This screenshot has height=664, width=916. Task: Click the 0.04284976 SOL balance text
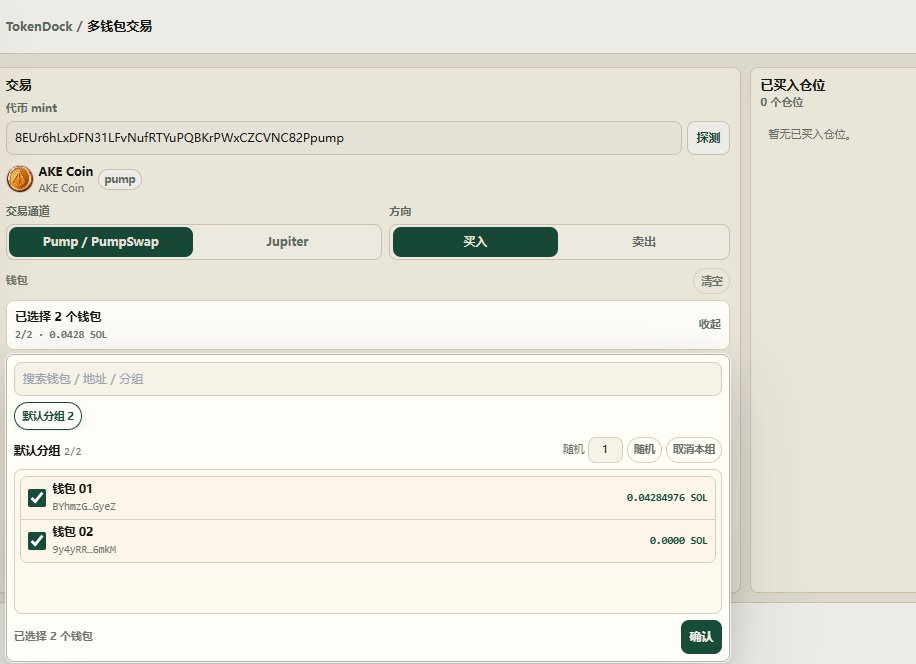coord(667,498)
